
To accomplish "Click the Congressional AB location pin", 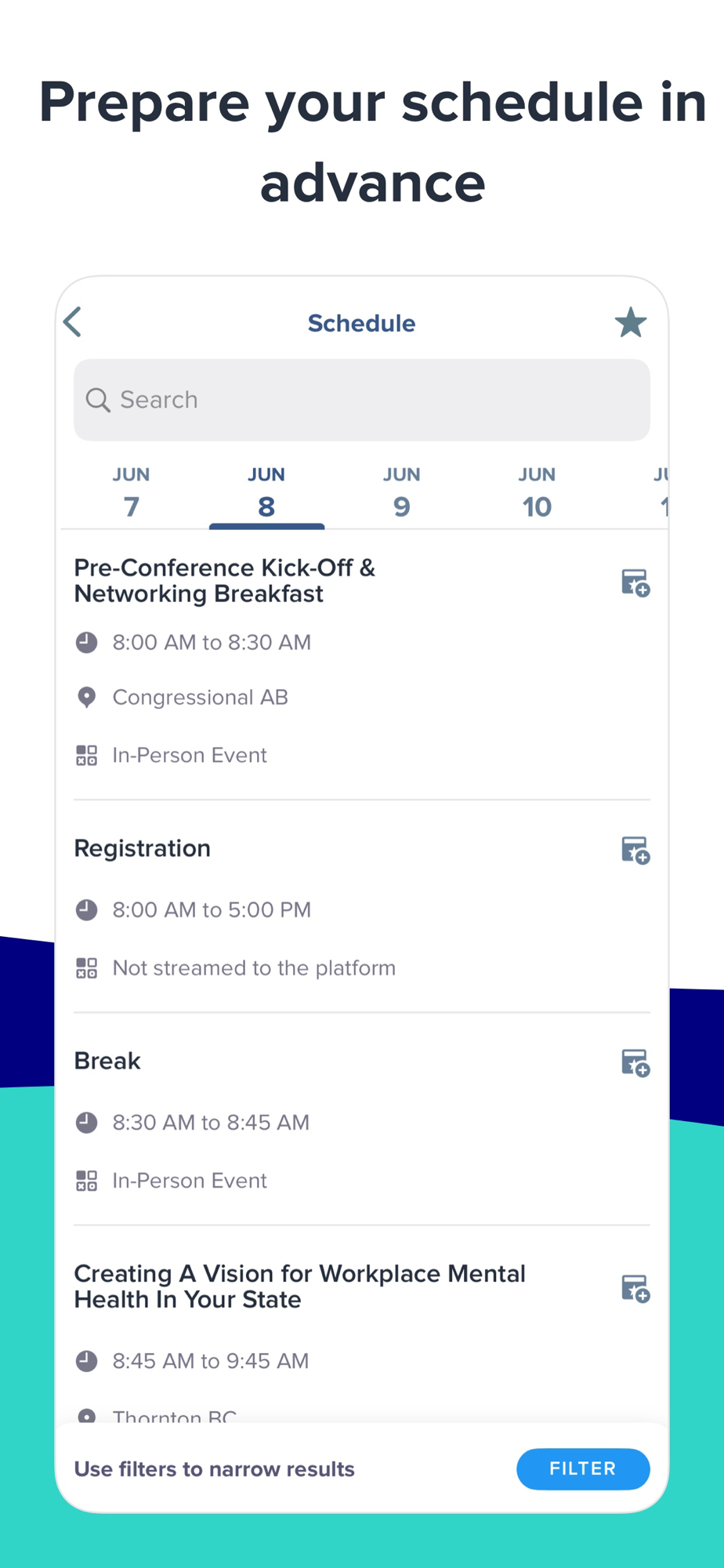I will [x=86, y=697].
